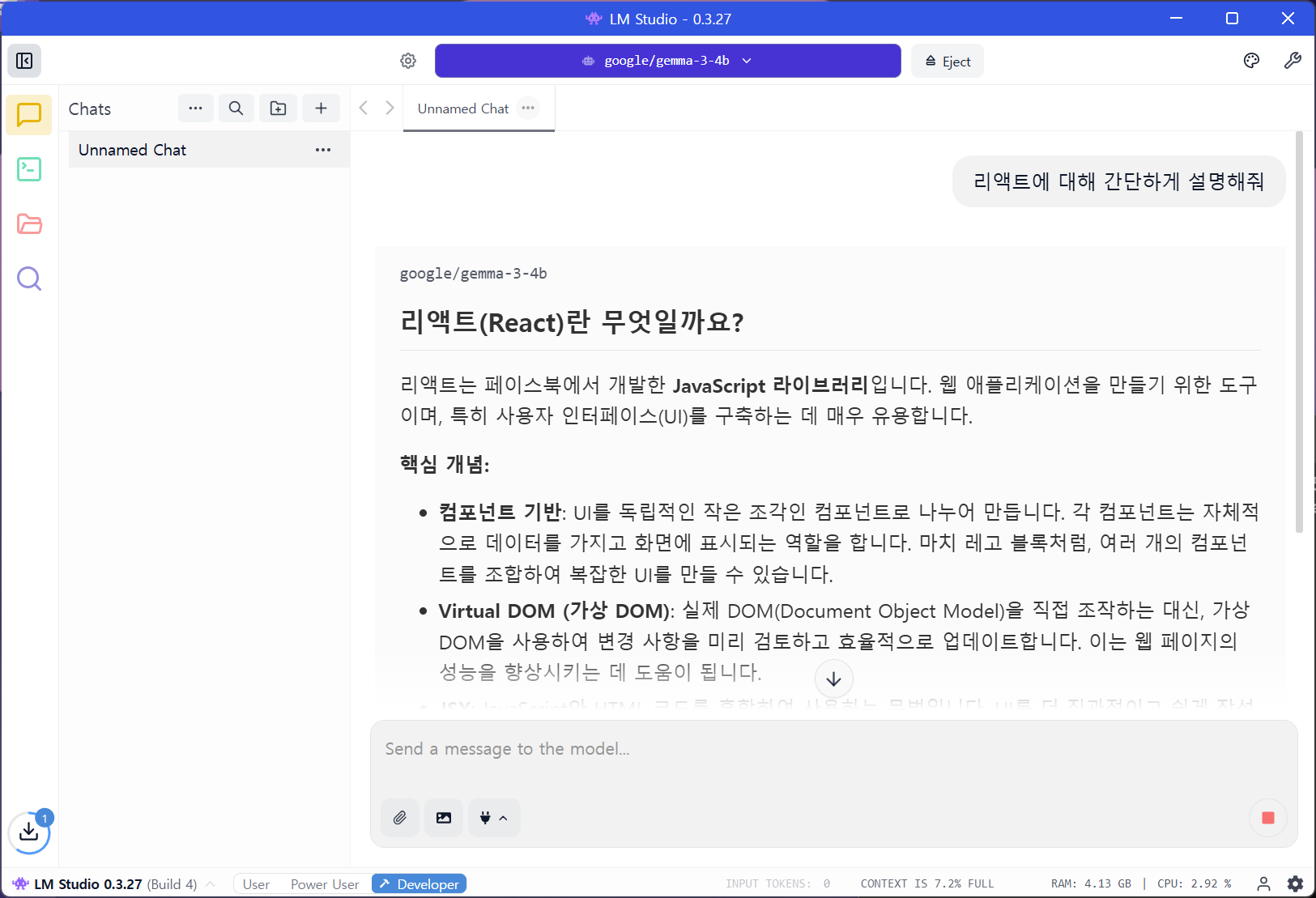The height and width of the screenshot is (898, 1316).
Task: Select User mode in status bar
Action: point(256,884)
